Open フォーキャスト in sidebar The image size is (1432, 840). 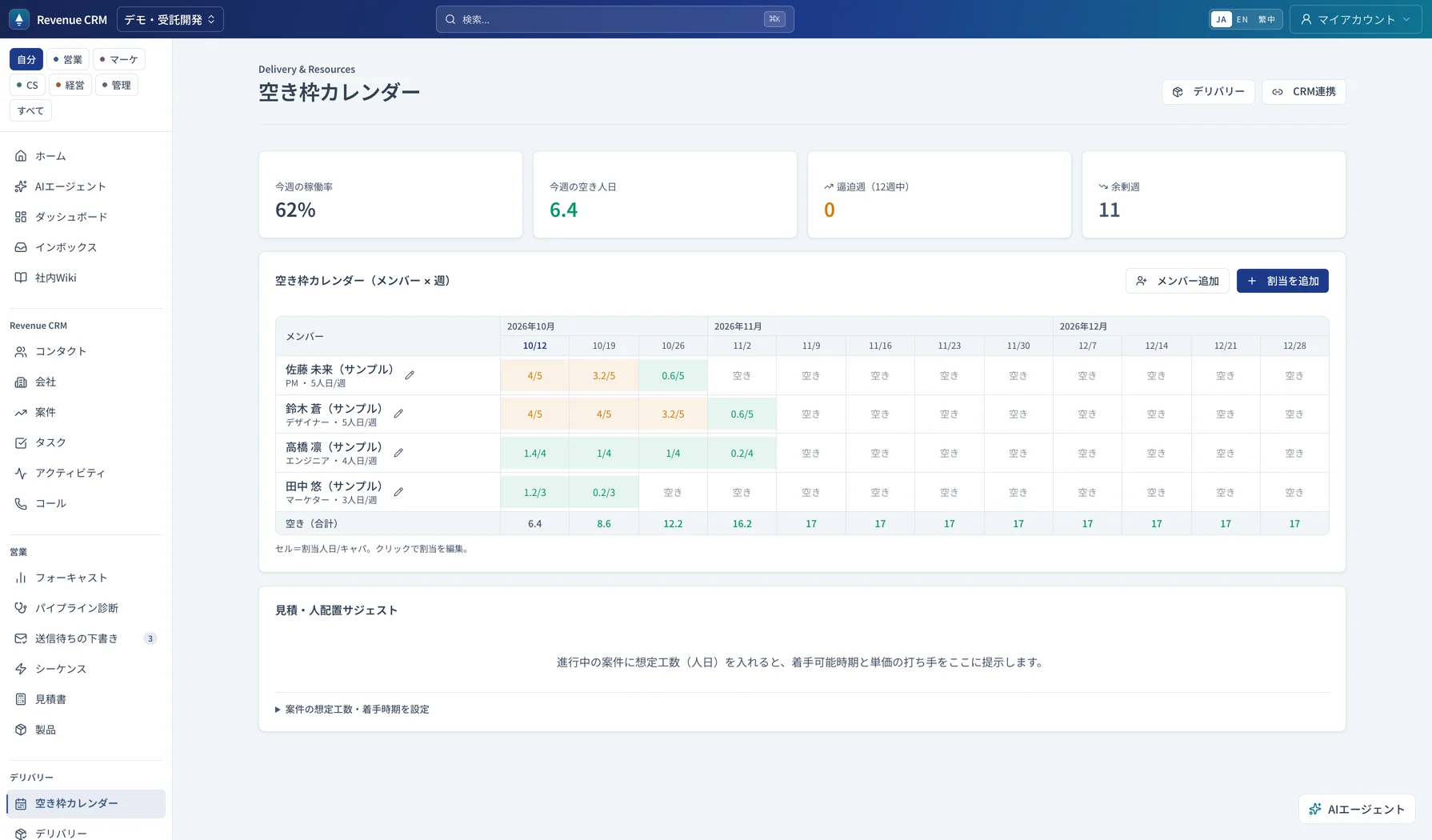86,578
